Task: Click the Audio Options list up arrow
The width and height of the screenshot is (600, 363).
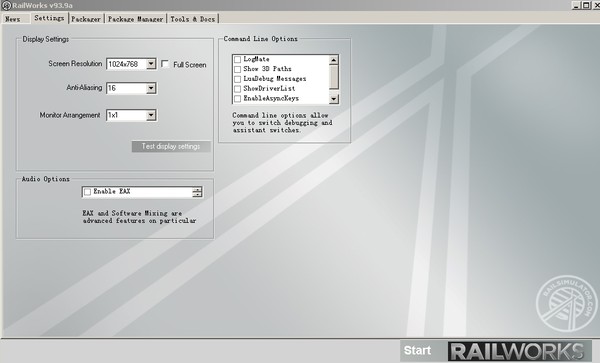Action: [197, 189]
